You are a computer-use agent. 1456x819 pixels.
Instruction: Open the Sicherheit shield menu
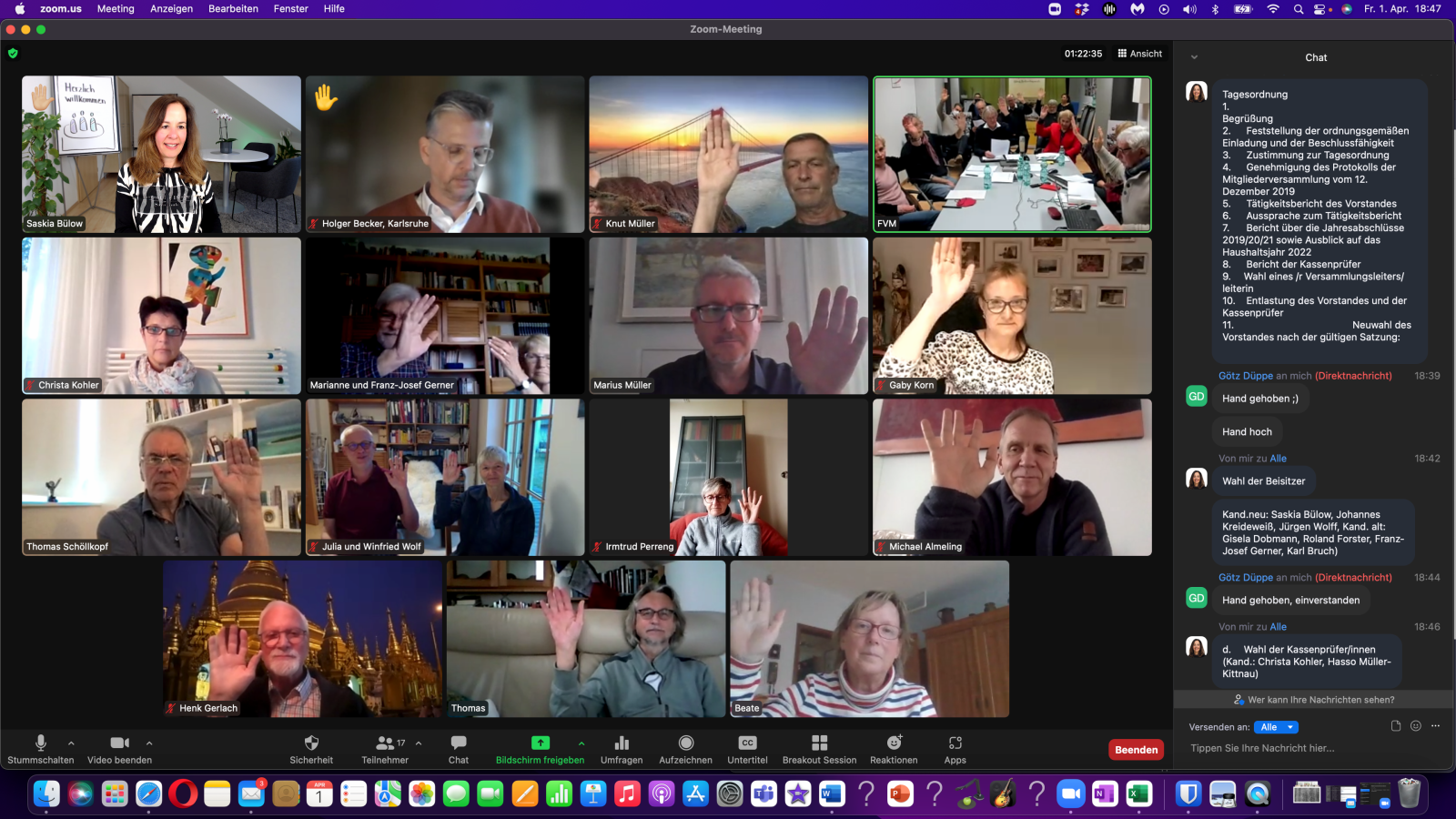(311, 750)
